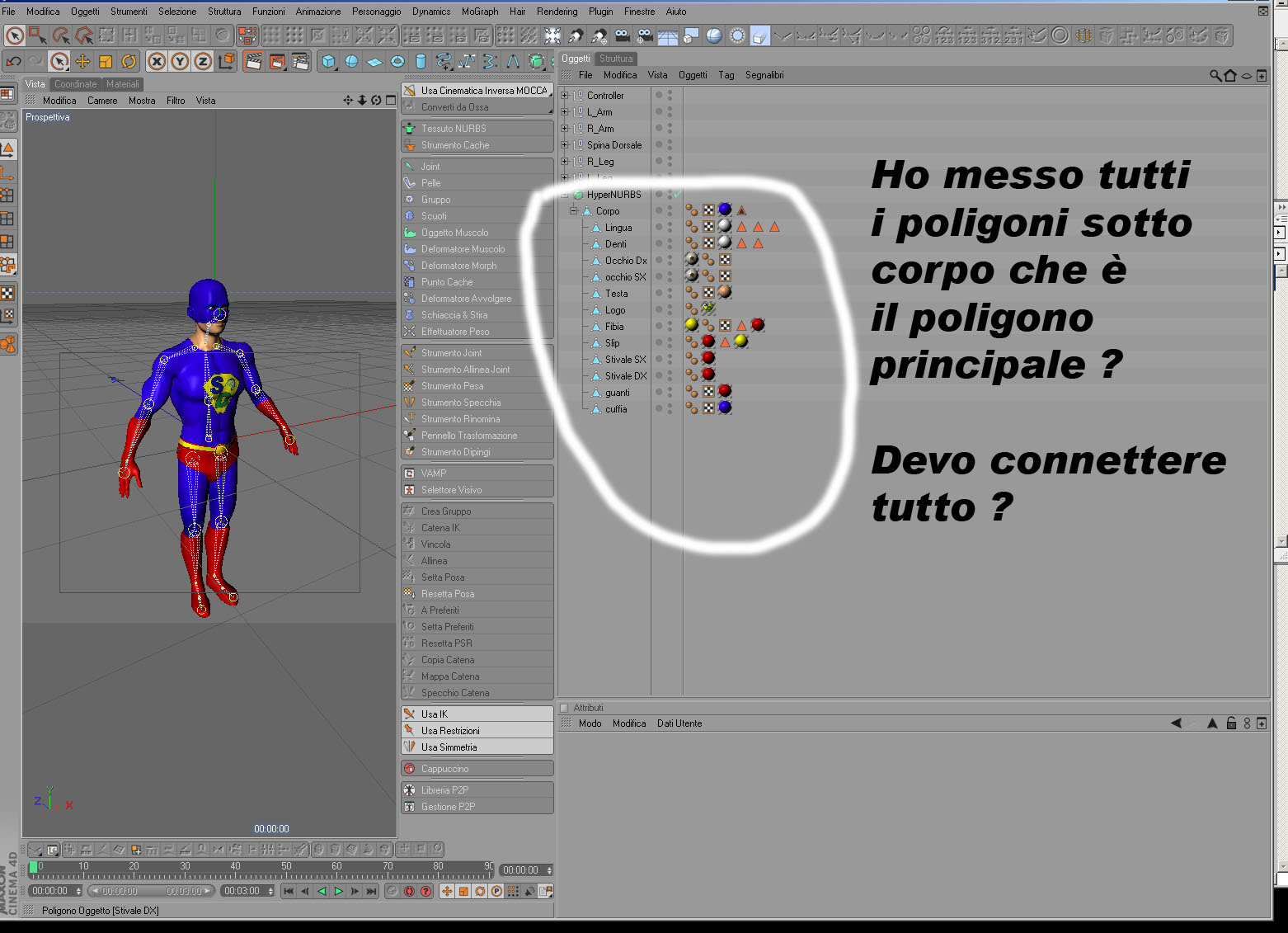Click Crea Gruppo button
This screenshot has height=933, width=1288.
[x=477, y=511]
